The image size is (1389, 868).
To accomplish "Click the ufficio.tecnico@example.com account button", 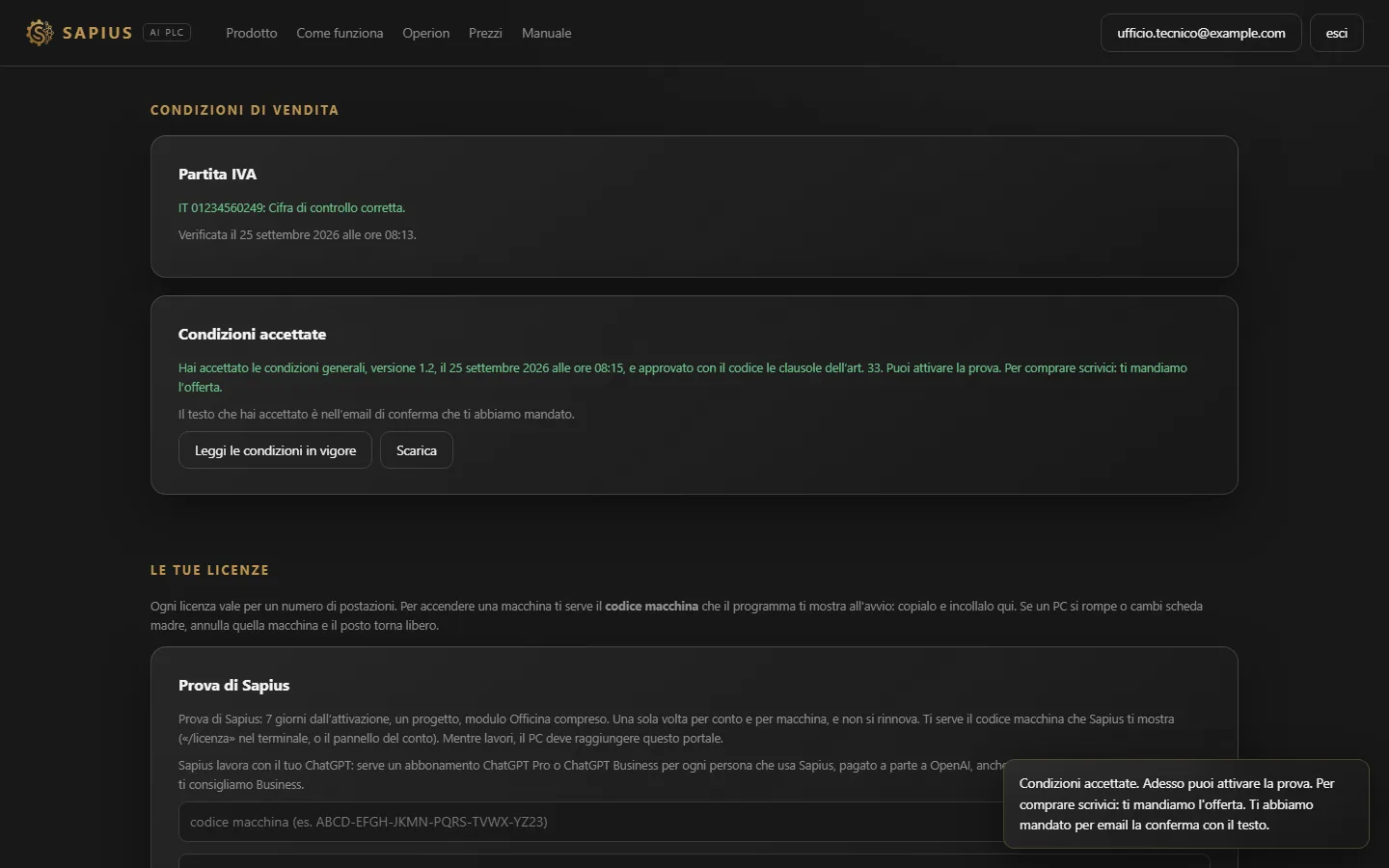I will [x=1201, y=33].
